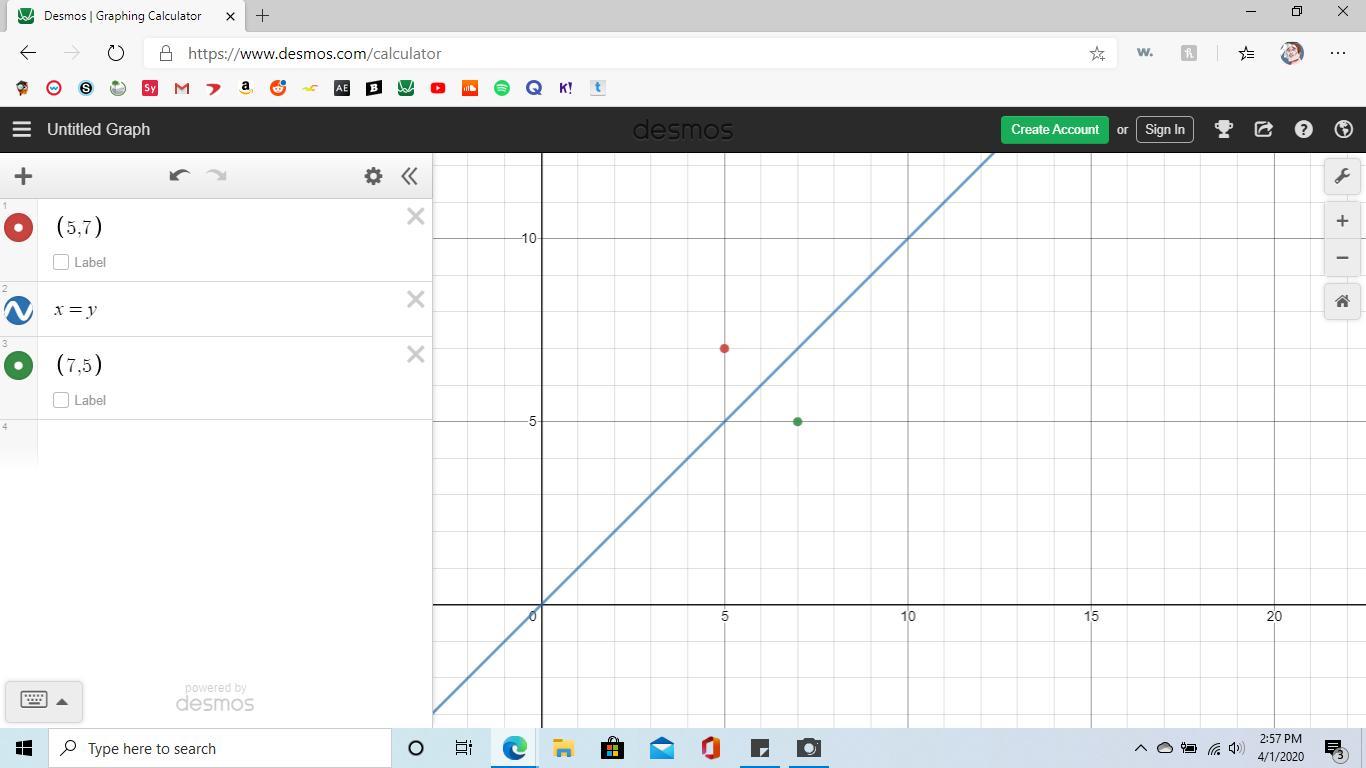Image resolution: width=1366 pixels, height=768 pixels.
Task: Open File Explorer from taskbar
Action: (563, 748)
